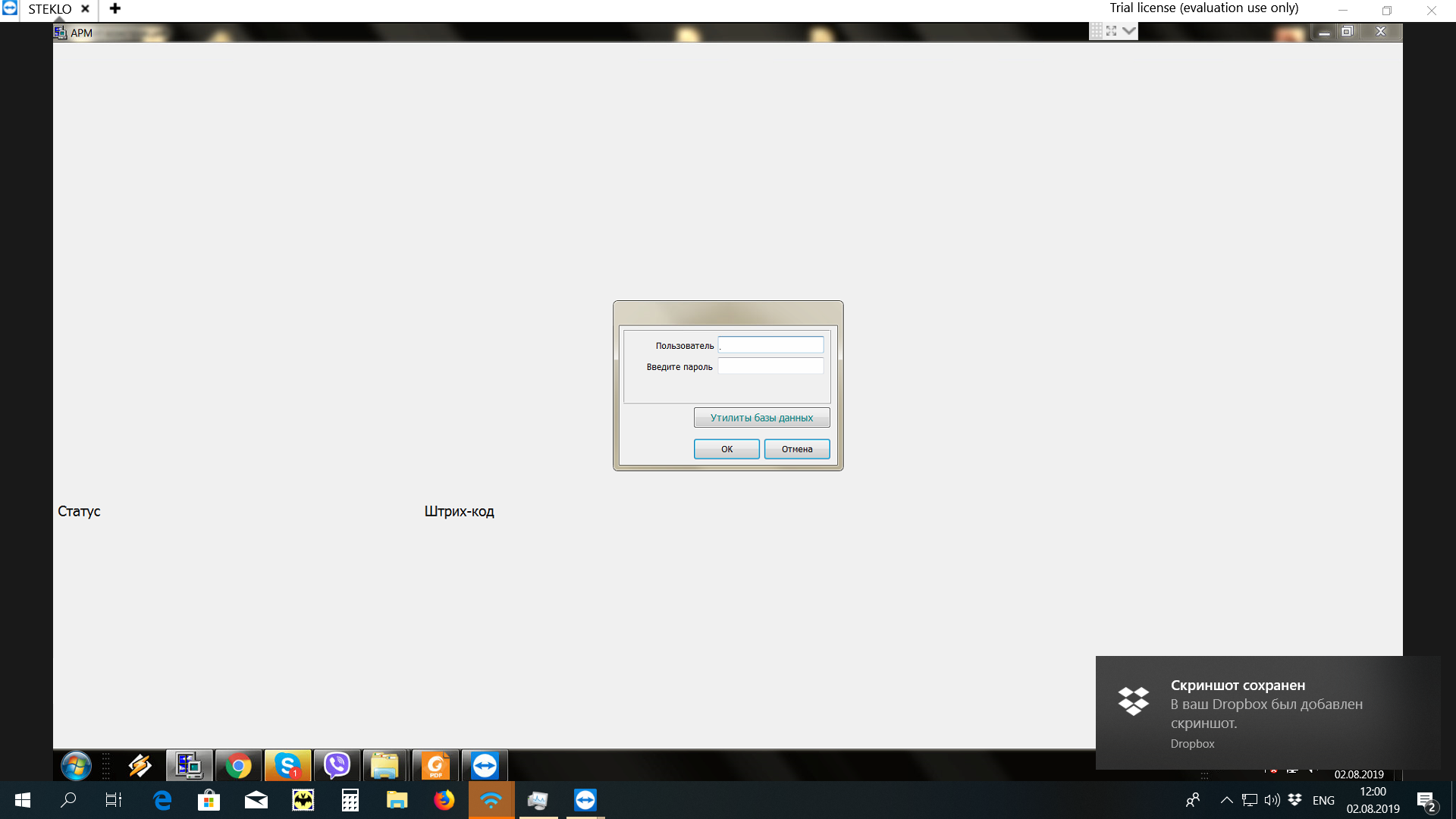Open Chrome on the remote taskbar
Screen dimensions: 1456x819
click(x=238, y=766)
